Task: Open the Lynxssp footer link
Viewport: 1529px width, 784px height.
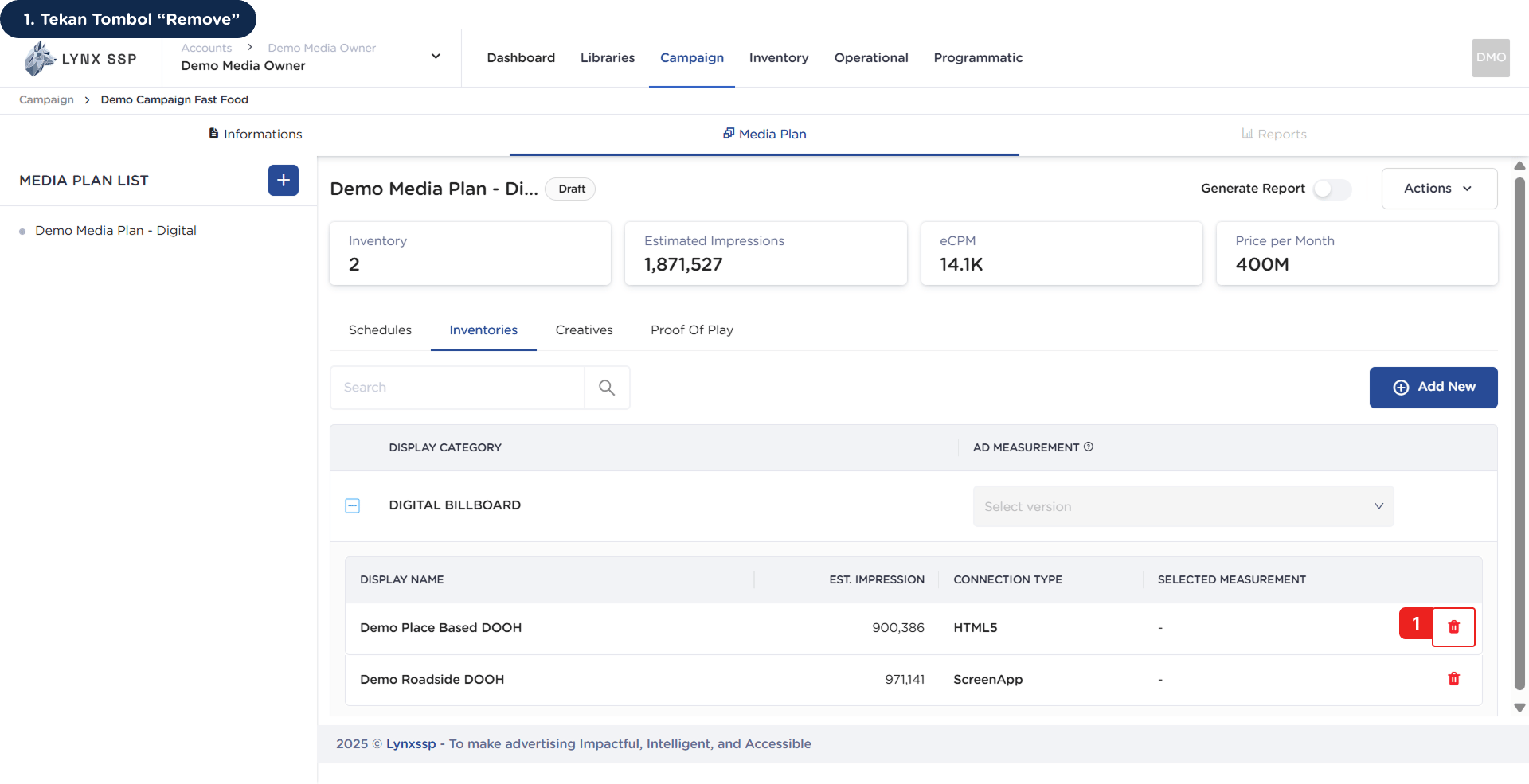Action: pyautogui.click(x=411, y=744)
